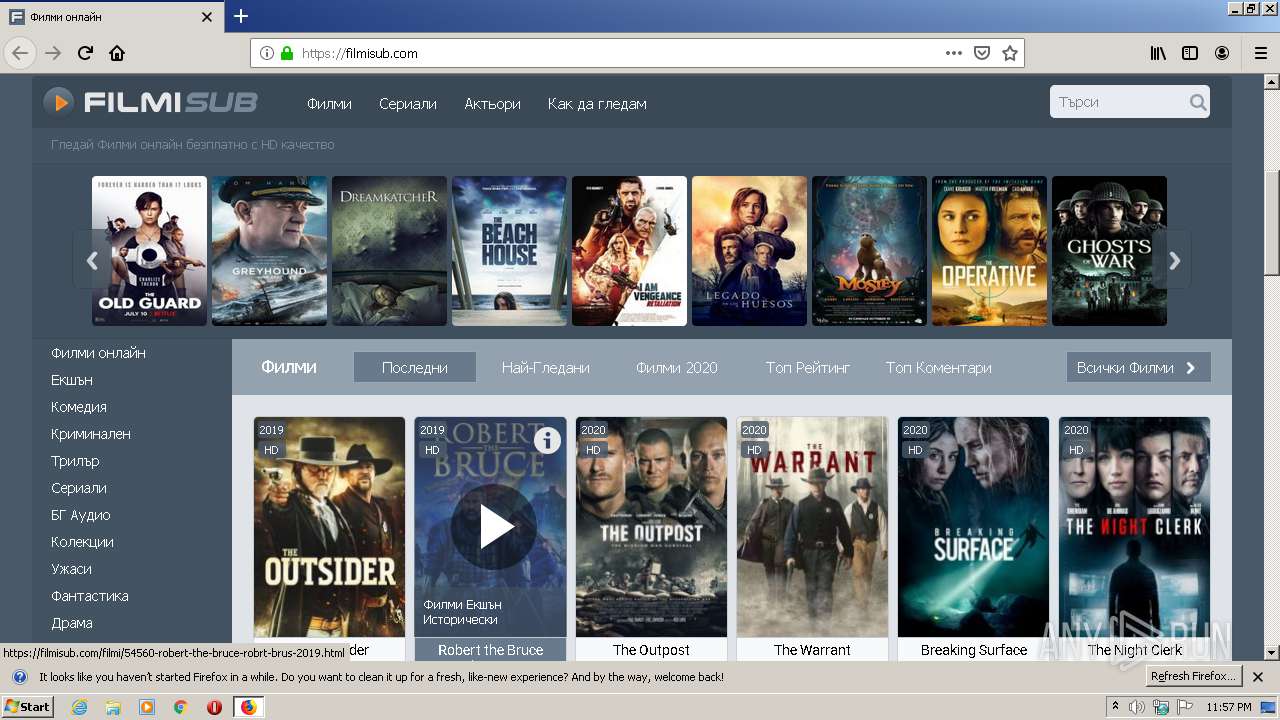1280x720 pixels.
Task: Click the browser forward arrow
Action: click(x=53, y=53)
